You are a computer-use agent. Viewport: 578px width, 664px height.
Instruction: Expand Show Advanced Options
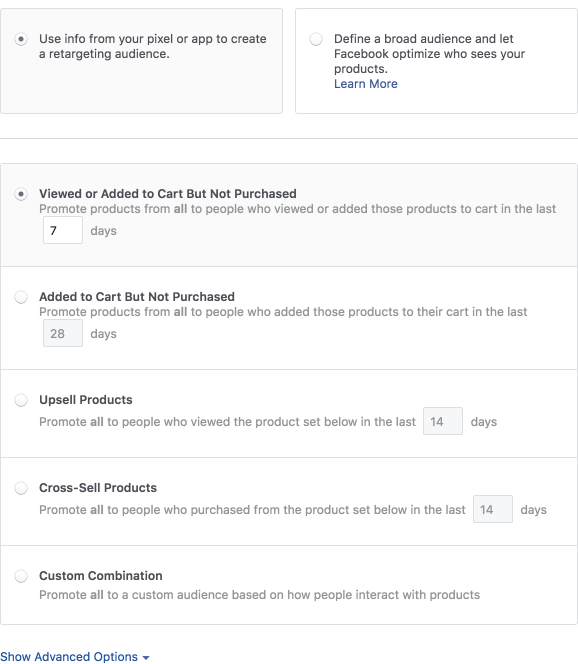click(75, 656)
